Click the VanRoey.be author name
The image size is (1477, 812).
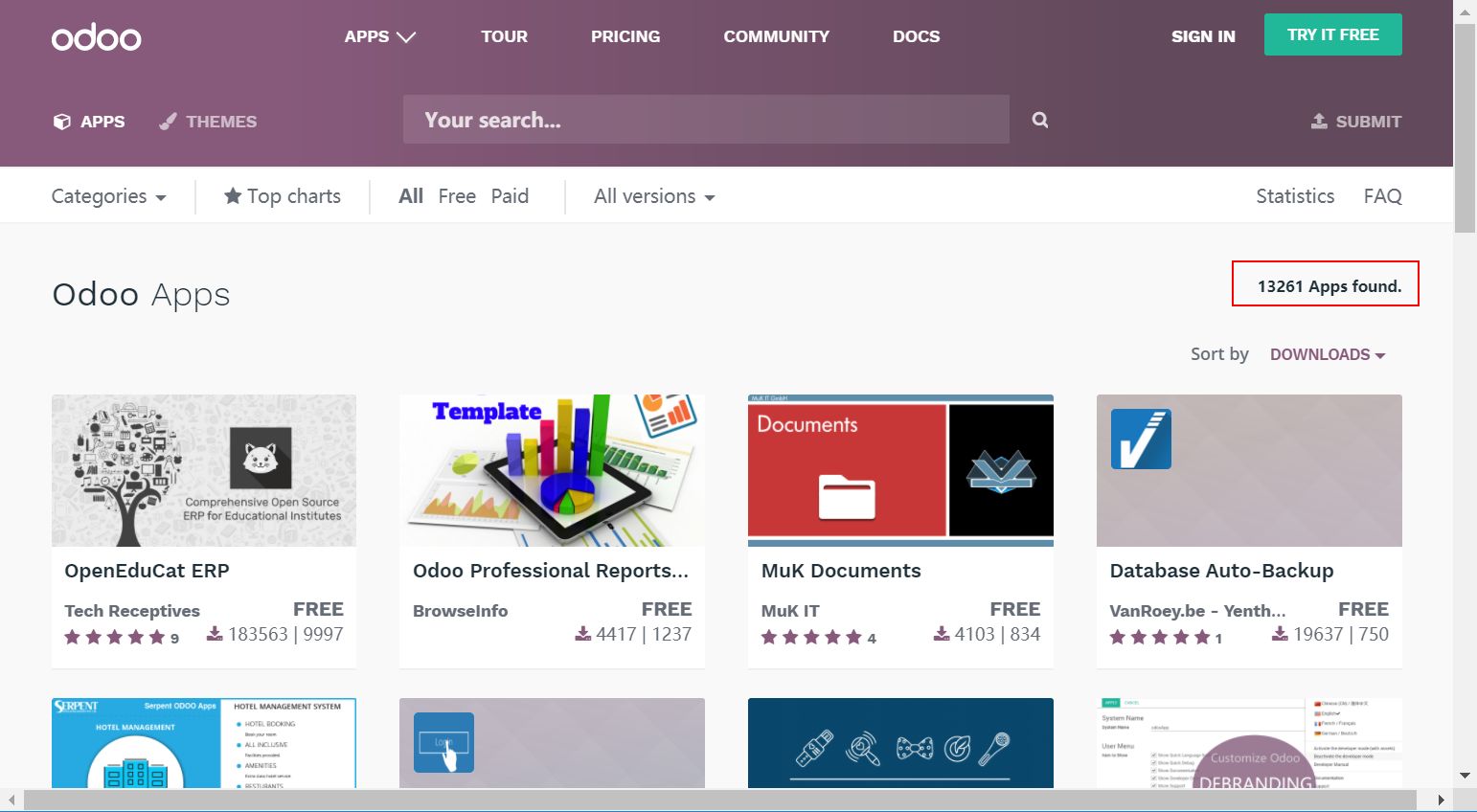click(1197, 611)
